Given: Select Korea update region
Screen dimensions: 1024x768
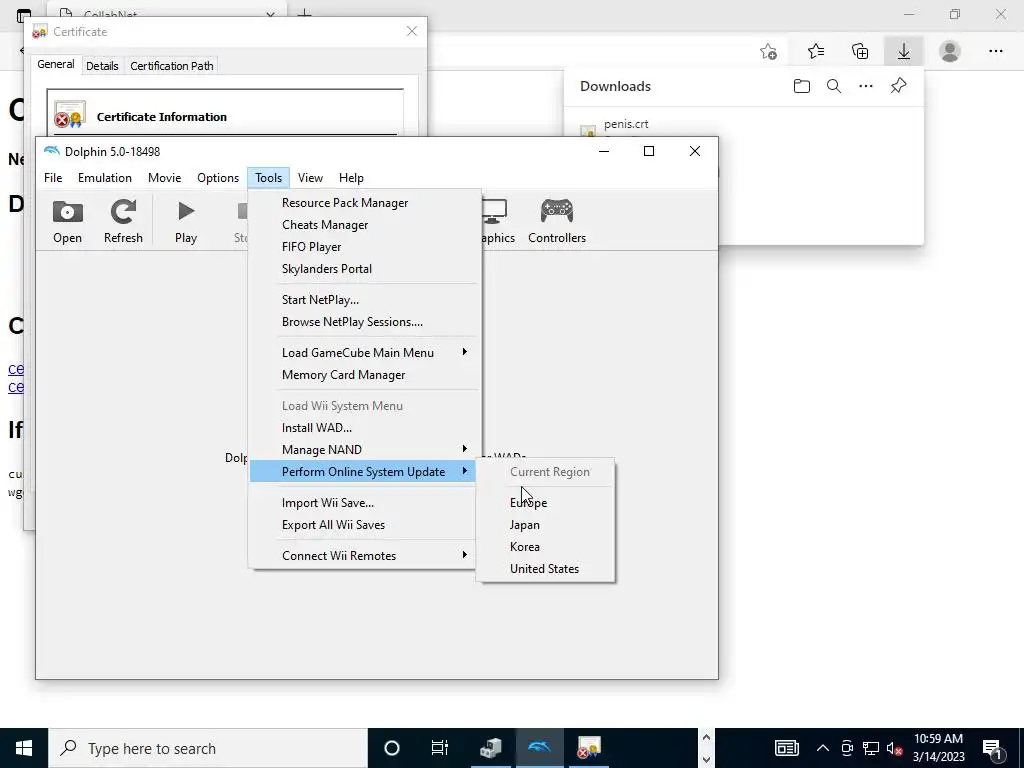Looking at the screenshot, I should (546, 547).
